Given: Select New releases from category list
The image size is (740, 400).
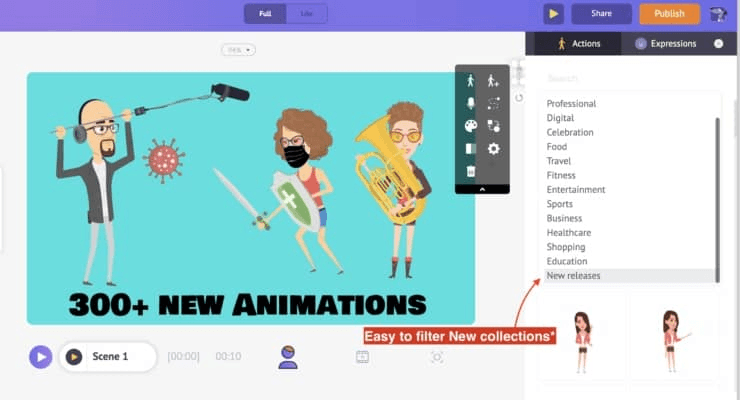Looking at the screenshot, I should (574, 276).
